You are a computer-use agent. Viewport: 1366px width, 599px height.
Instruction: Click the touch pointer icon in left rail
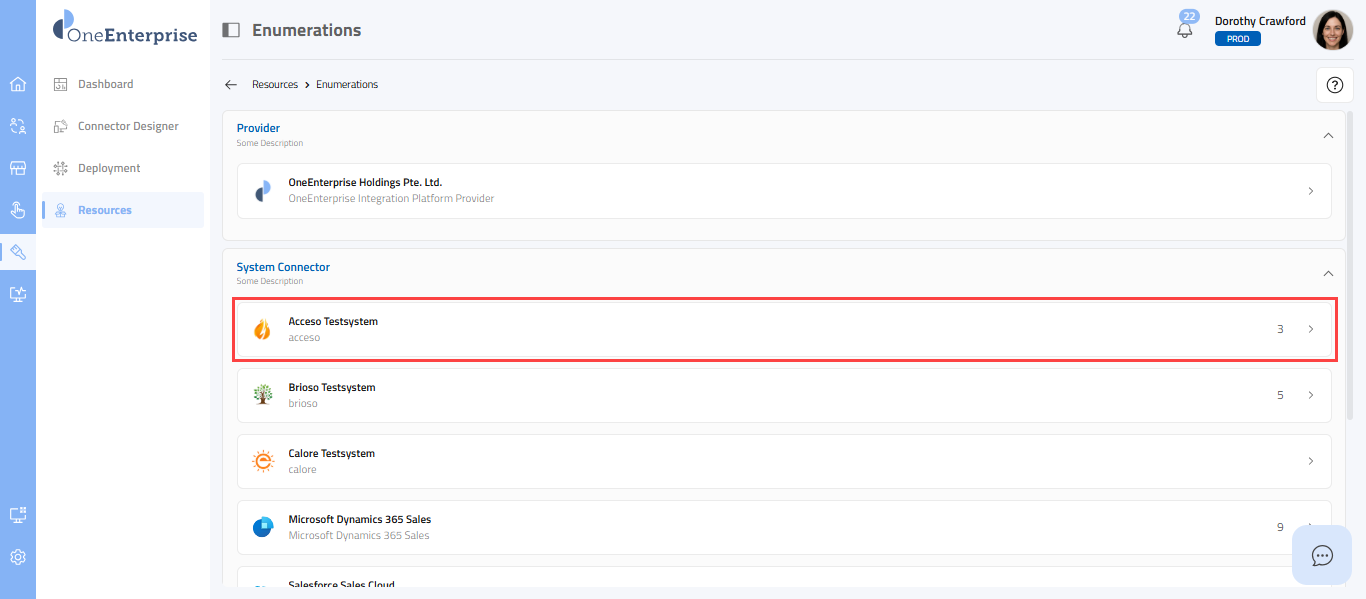[x=17, y=210]
